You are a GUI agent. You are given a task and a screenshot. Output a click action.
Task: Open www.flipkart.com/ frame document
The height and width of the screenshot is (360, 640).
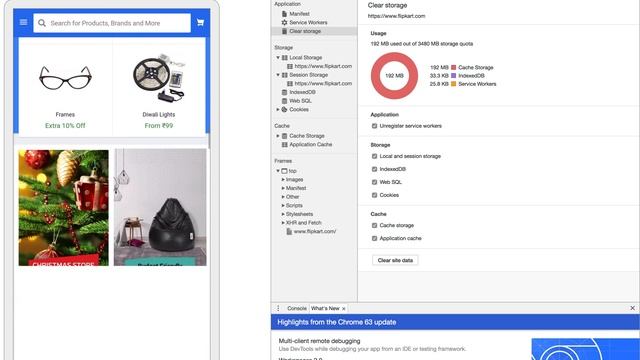click(x=315, y=231)
